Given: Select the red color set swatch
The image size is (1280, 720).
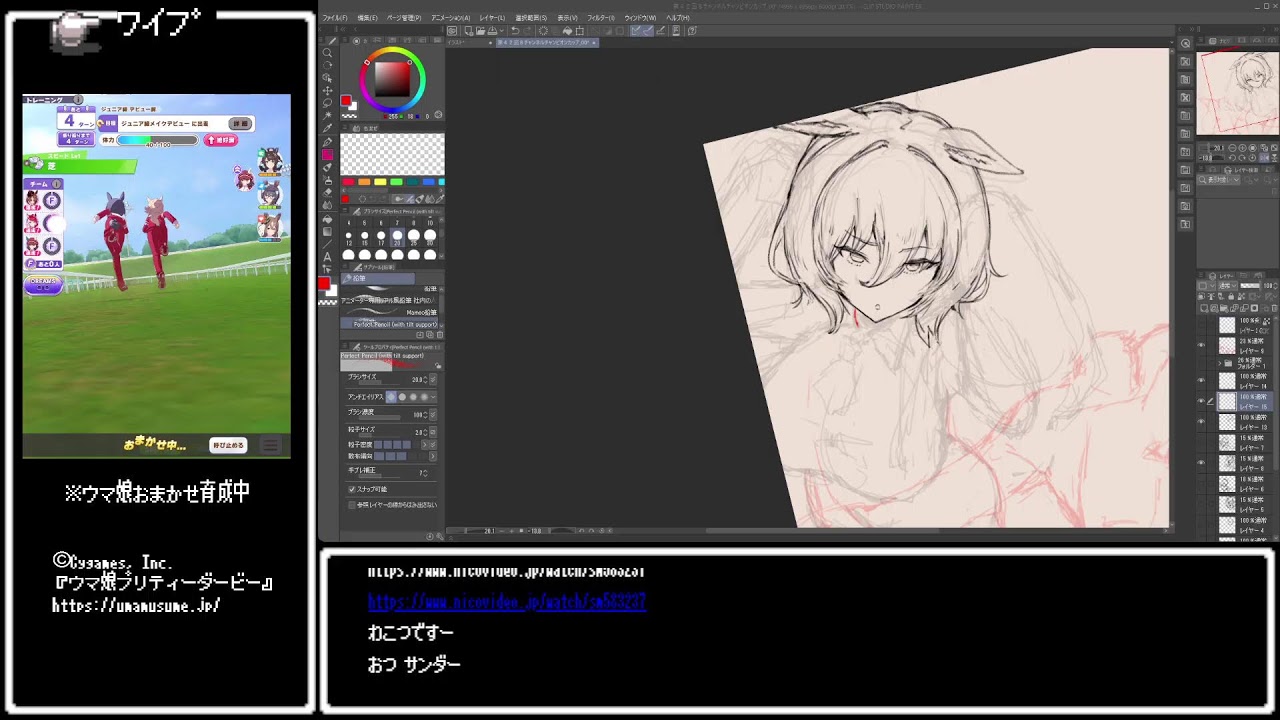Looking at the screenshot, I should click(x=349, y=182).
